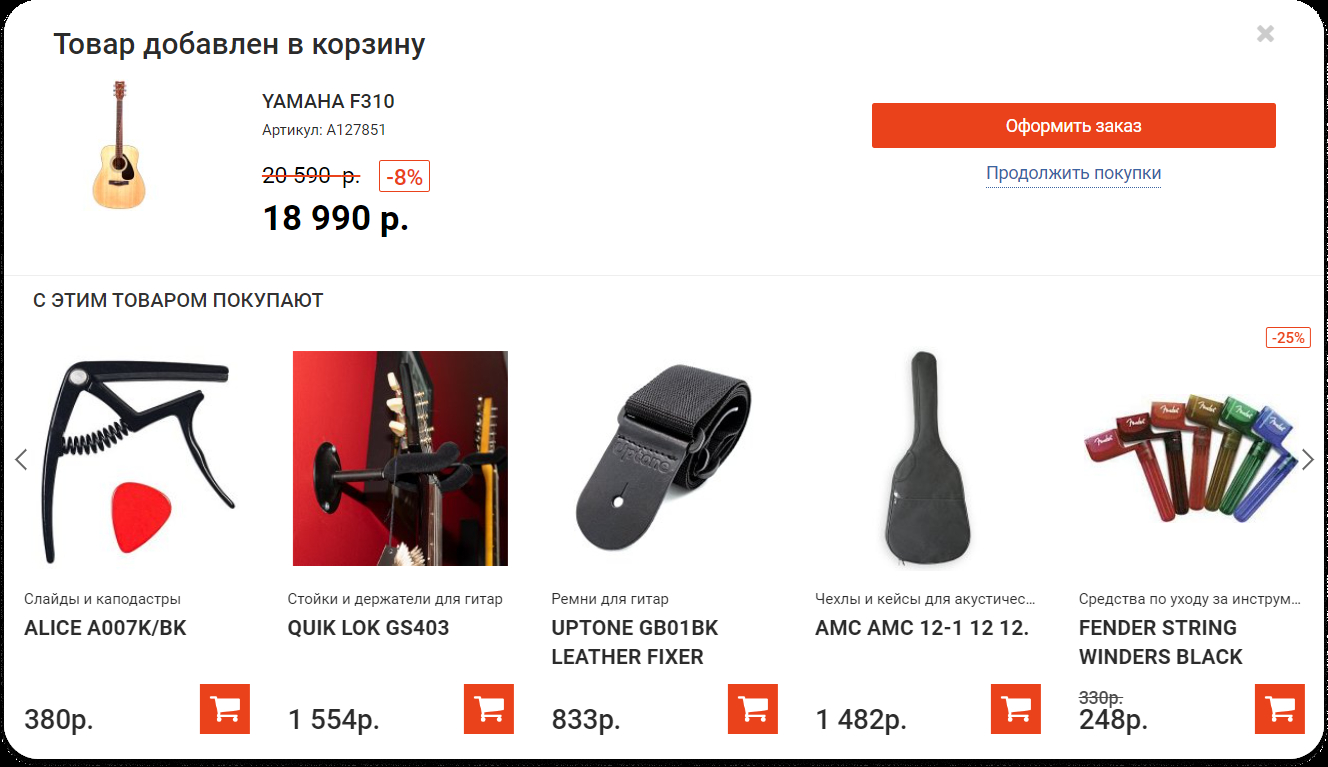Add Fender String Winders to cart

(1280, 709)
